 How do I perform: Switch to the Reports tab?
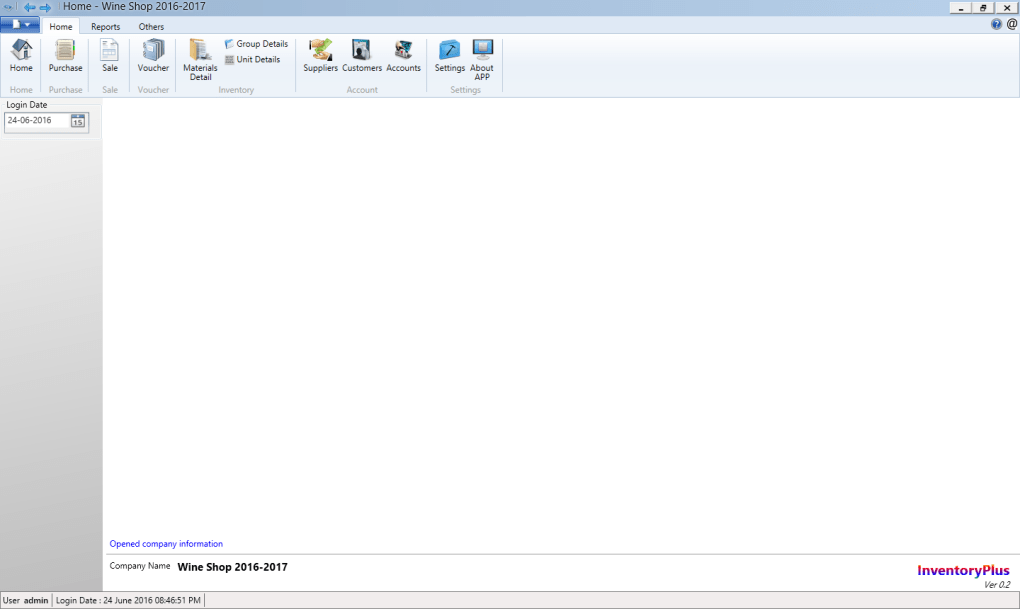pos(105,27)
